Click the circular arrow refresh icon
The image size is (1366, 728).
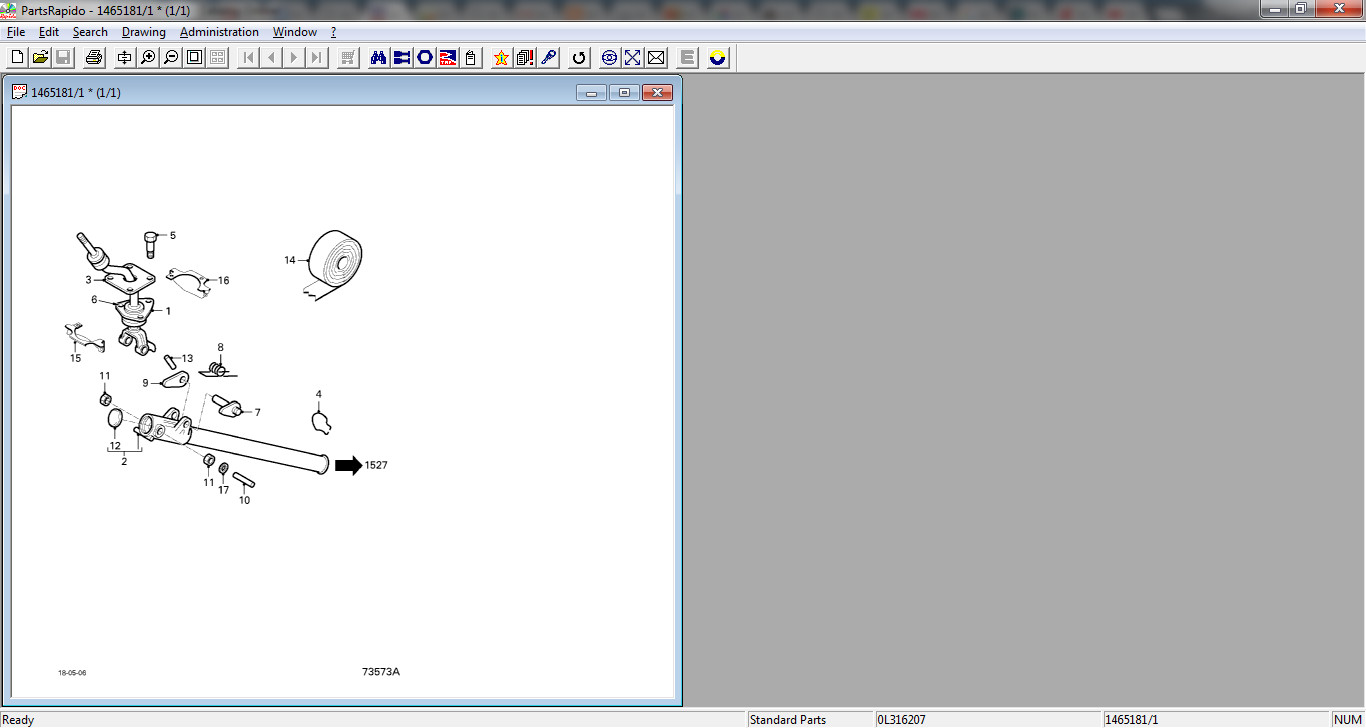(578, 57)
